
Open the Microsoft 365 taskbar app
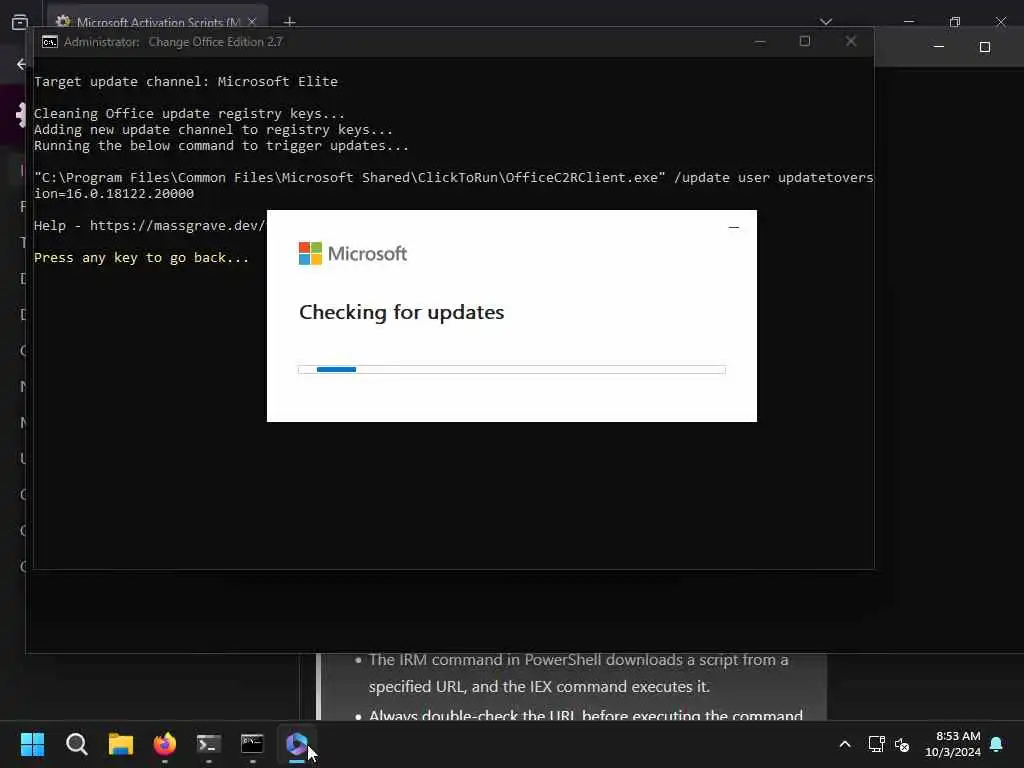click(x=296, y=744)
